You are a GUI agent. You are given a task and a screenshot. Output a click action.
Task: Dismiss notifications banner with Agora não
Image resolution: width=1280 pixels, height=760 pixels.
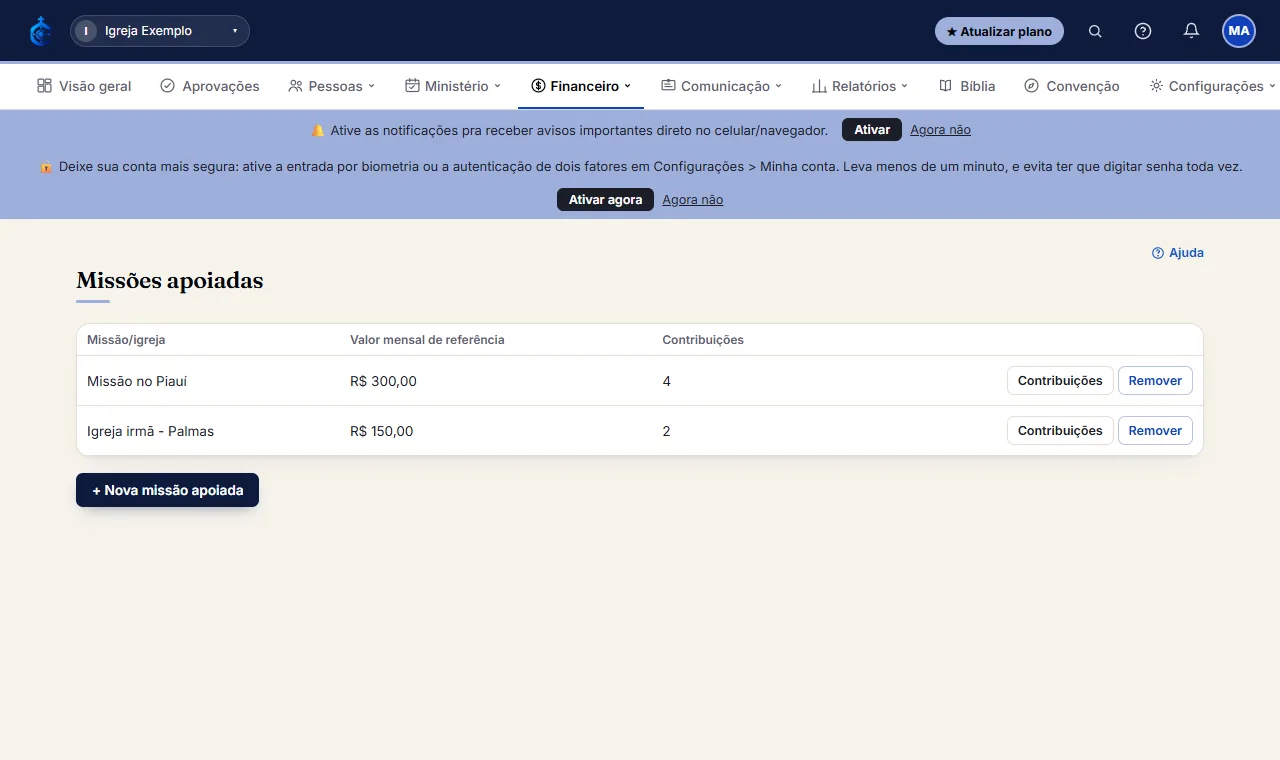940,130
